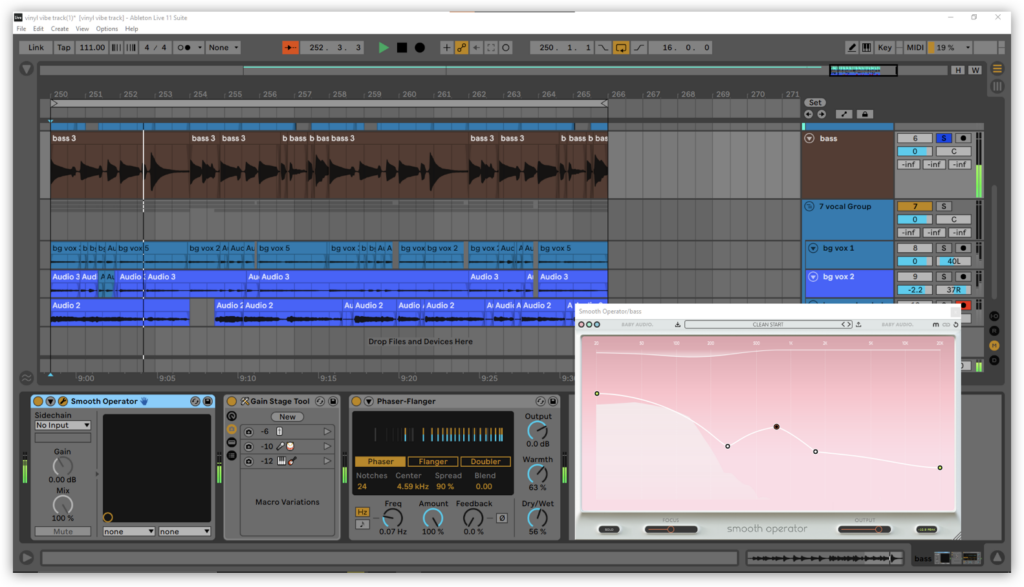Select the Flanger mode button
1024x587 pixels.
[x=433, y=461]
